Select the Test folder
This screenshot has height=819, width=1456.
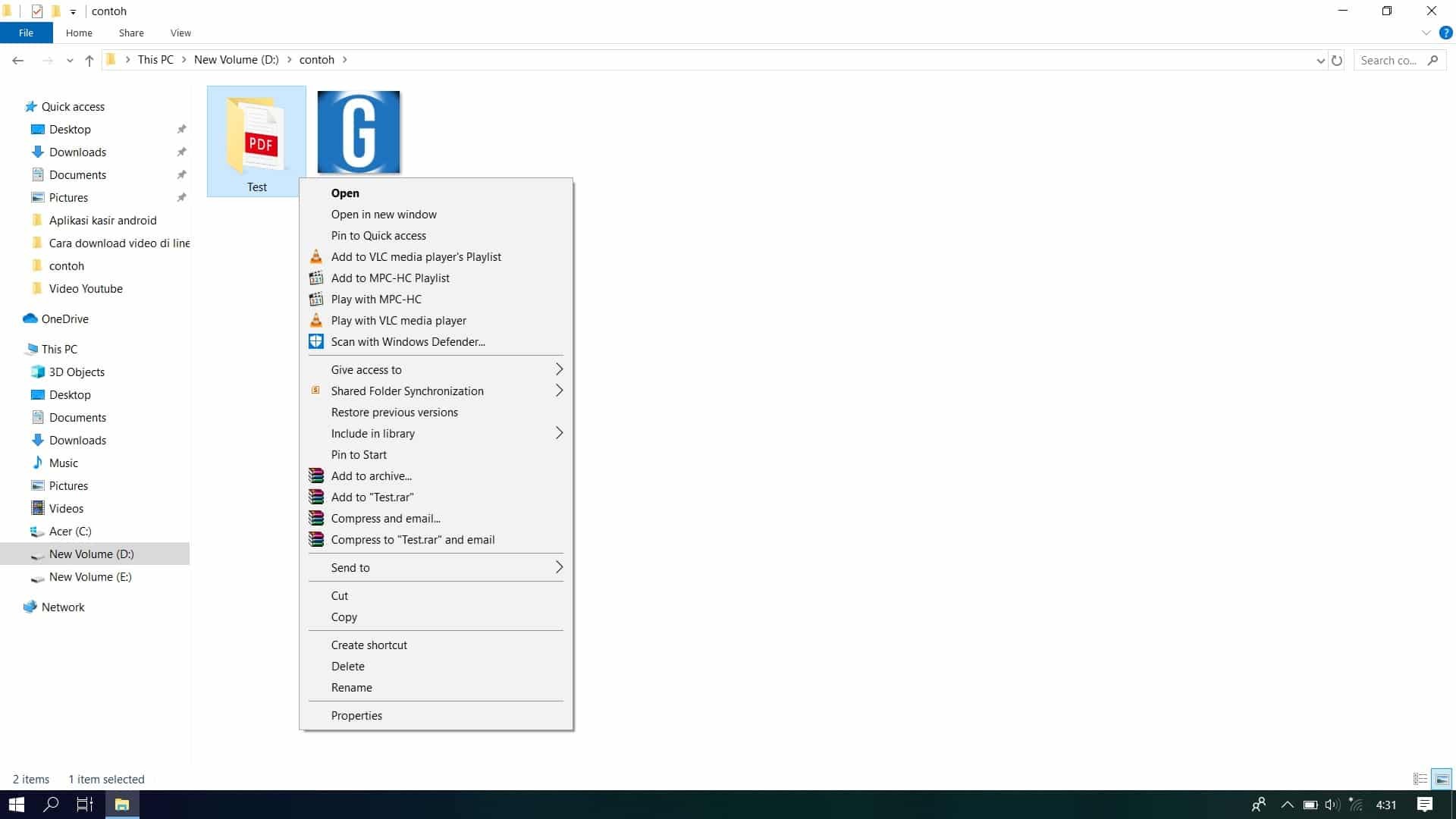point(256,141)
